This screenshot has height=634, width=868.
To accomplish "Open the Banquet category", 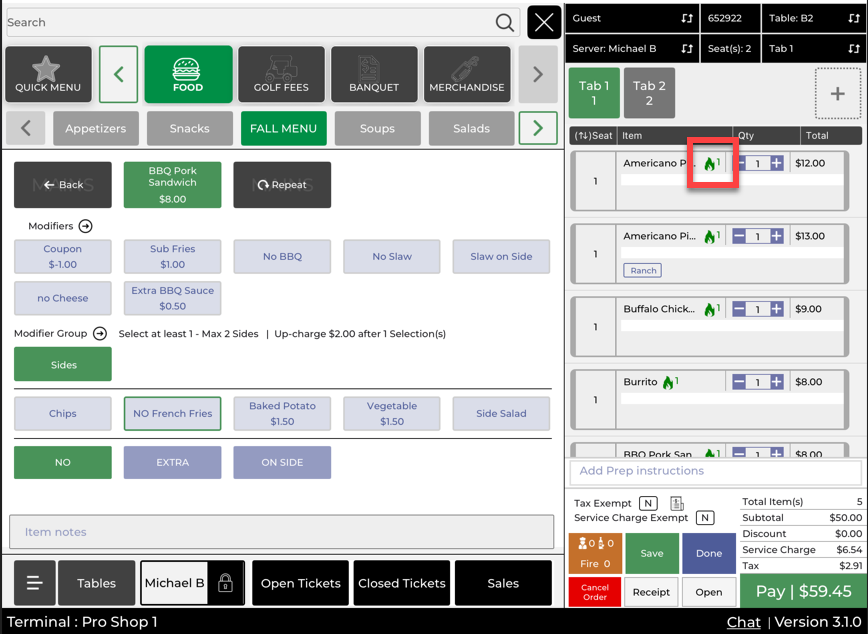I will tap(374, 75).
